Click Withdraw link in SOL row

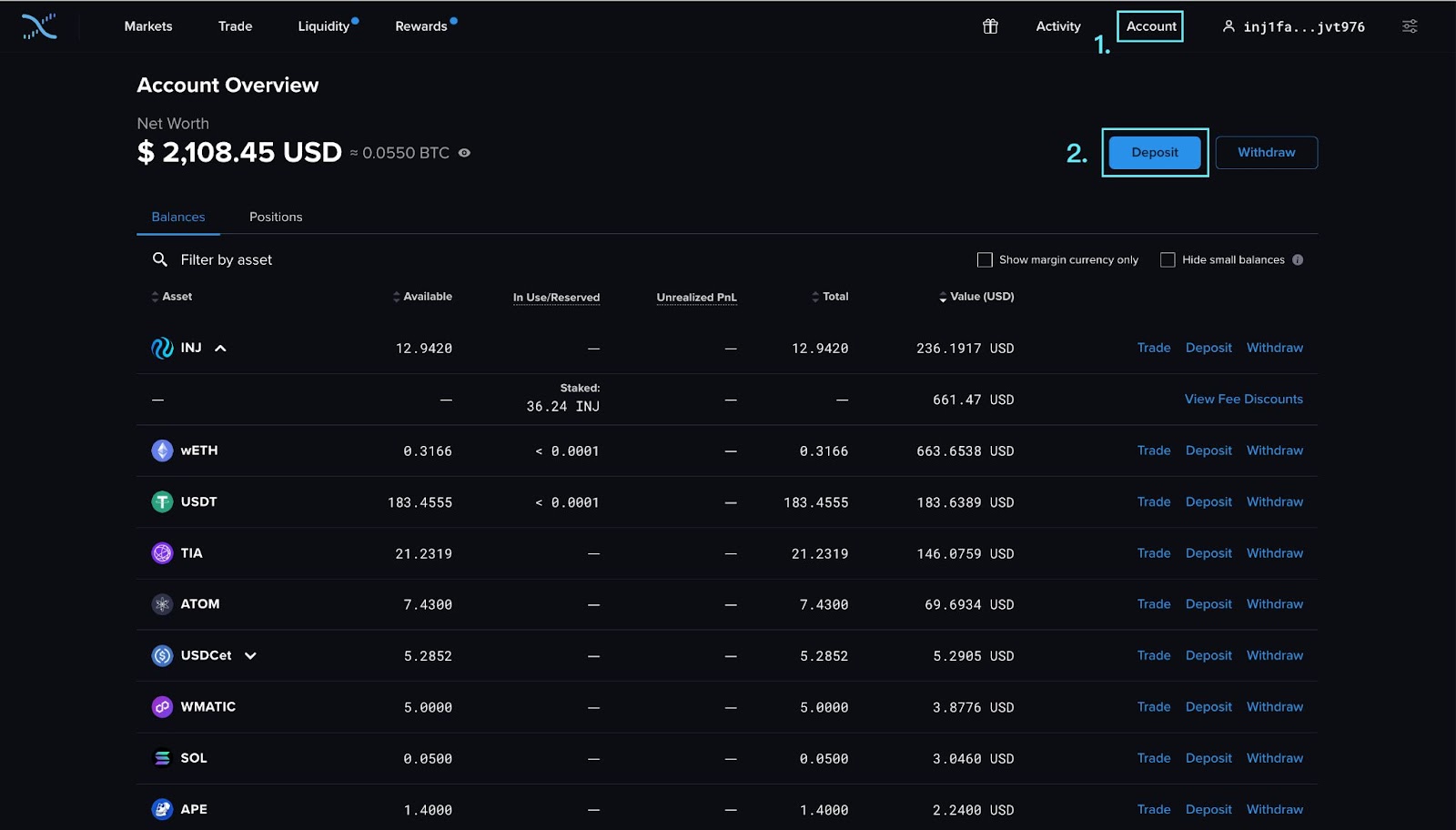pos(1275,758)
